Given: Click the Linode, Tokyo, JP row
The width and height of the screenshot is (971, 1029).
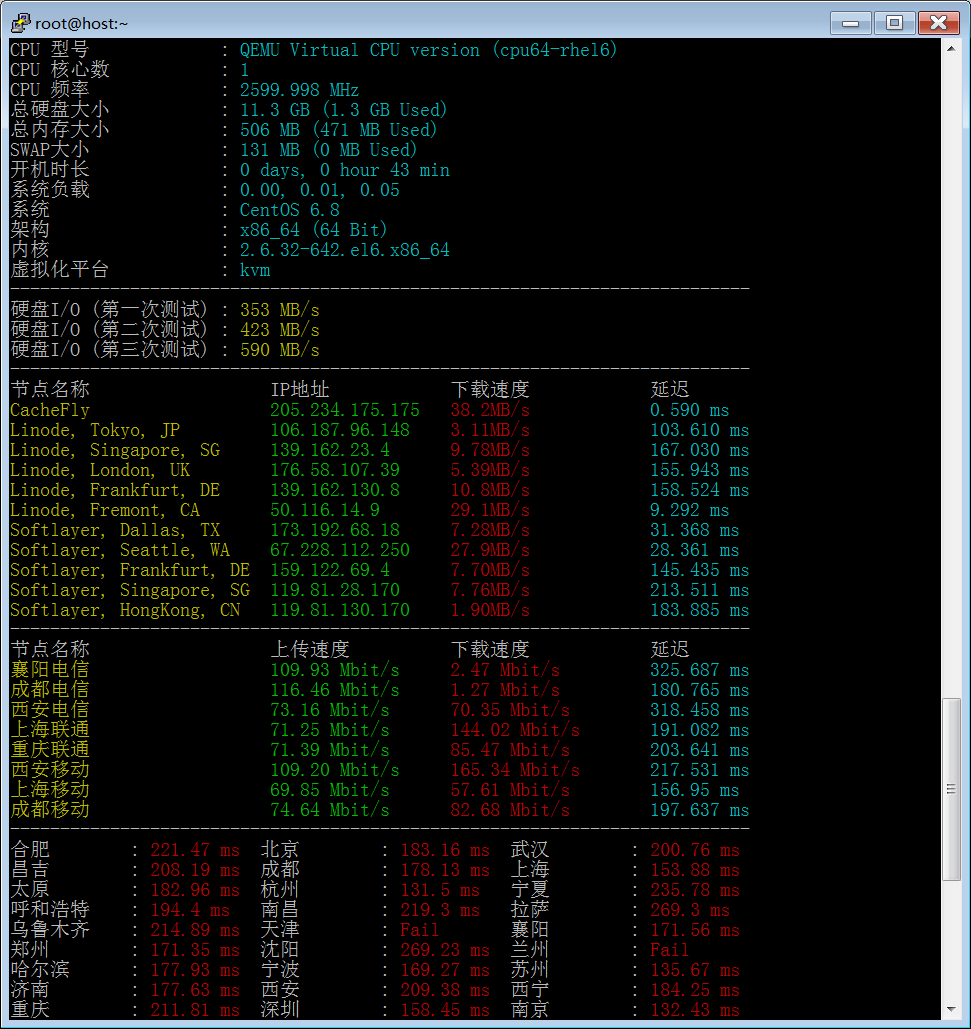Looking at the screenshot, I should point(379,430).
